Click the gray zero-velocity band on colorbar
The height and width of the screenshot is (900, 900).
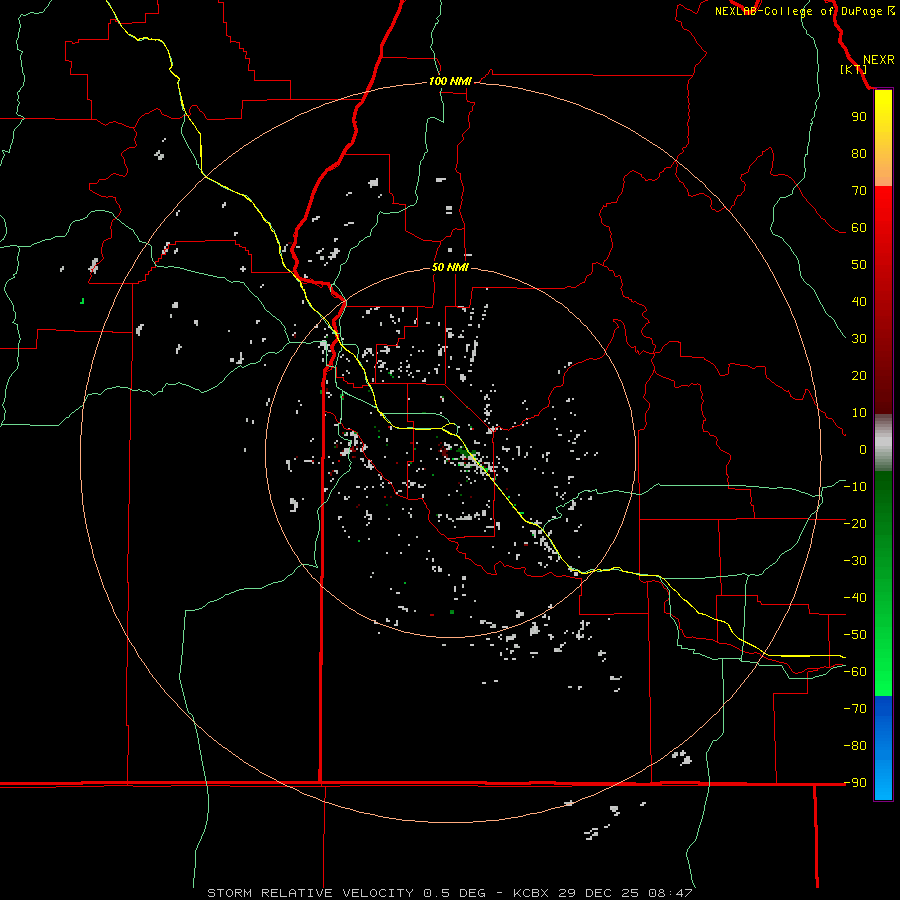(883, 443)
